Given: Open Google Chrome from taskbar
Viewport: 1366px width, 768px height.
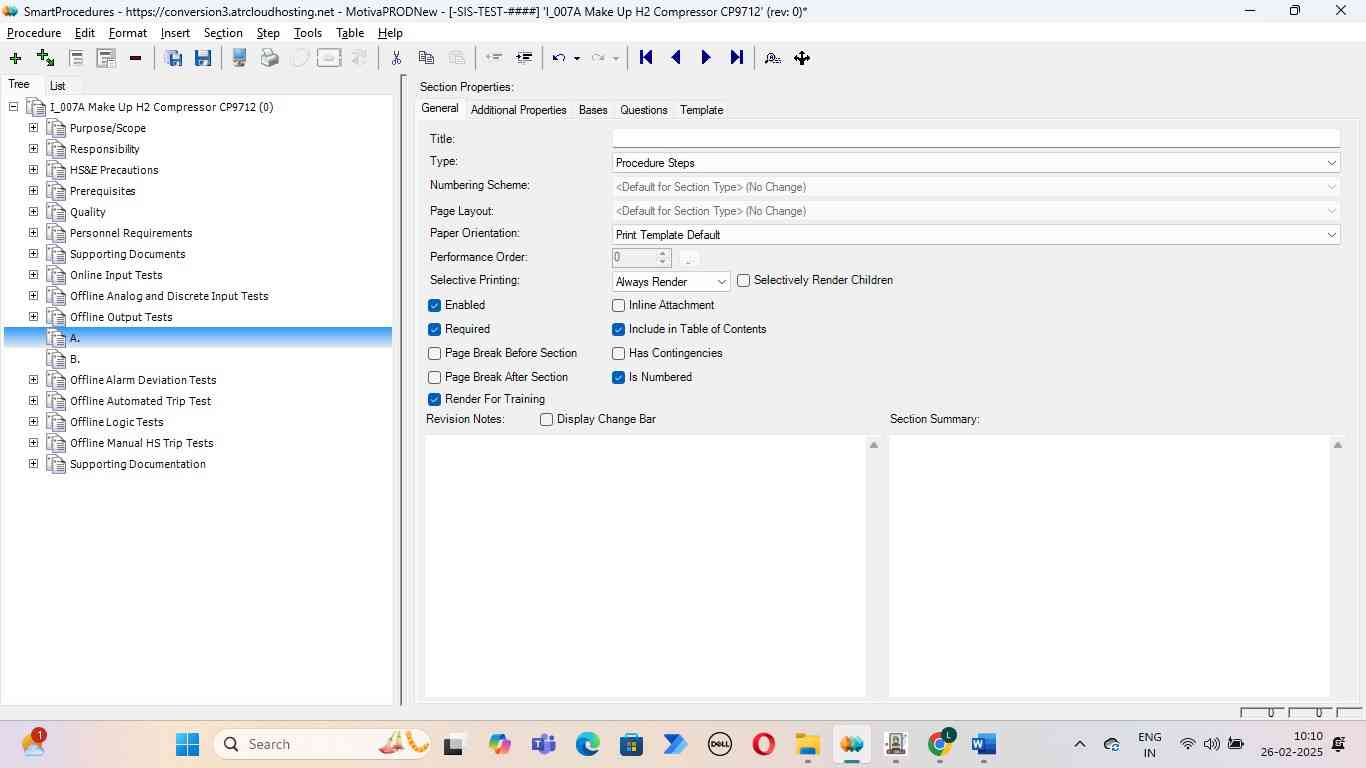Looking at the screenshot, I should [940, 744].
